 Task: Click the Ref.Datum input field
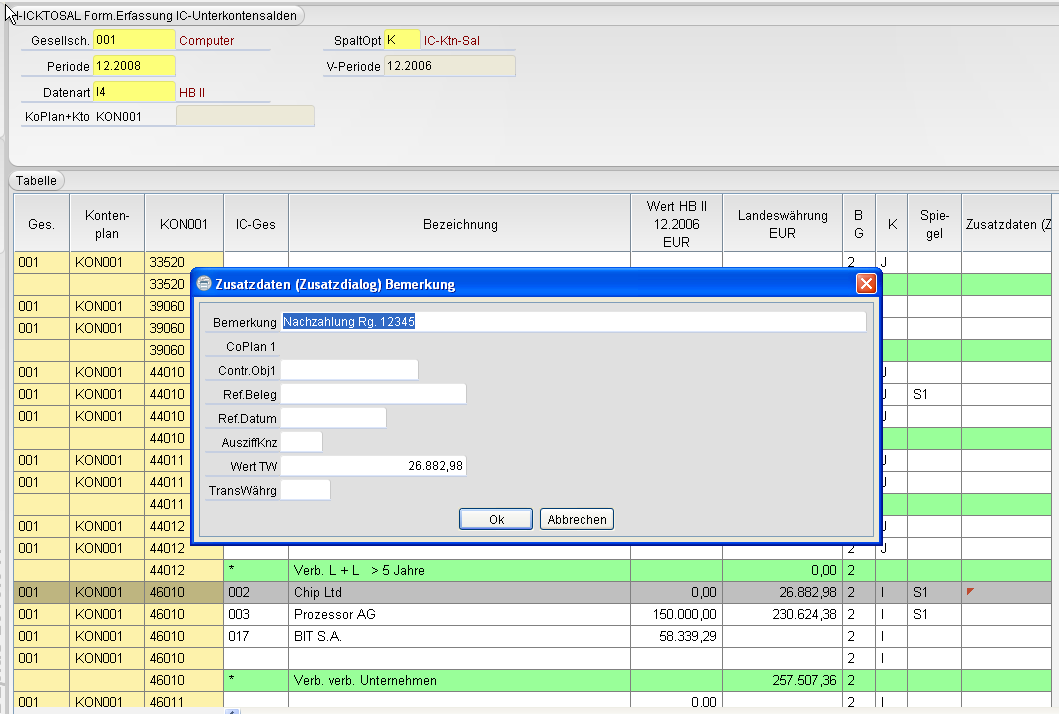[x=334, y=418]
